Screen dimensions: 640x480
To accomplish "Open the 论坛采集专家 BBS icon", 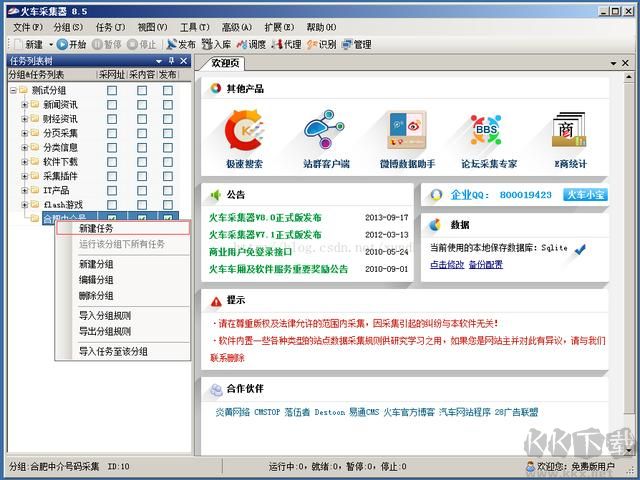I will point(486,130).
